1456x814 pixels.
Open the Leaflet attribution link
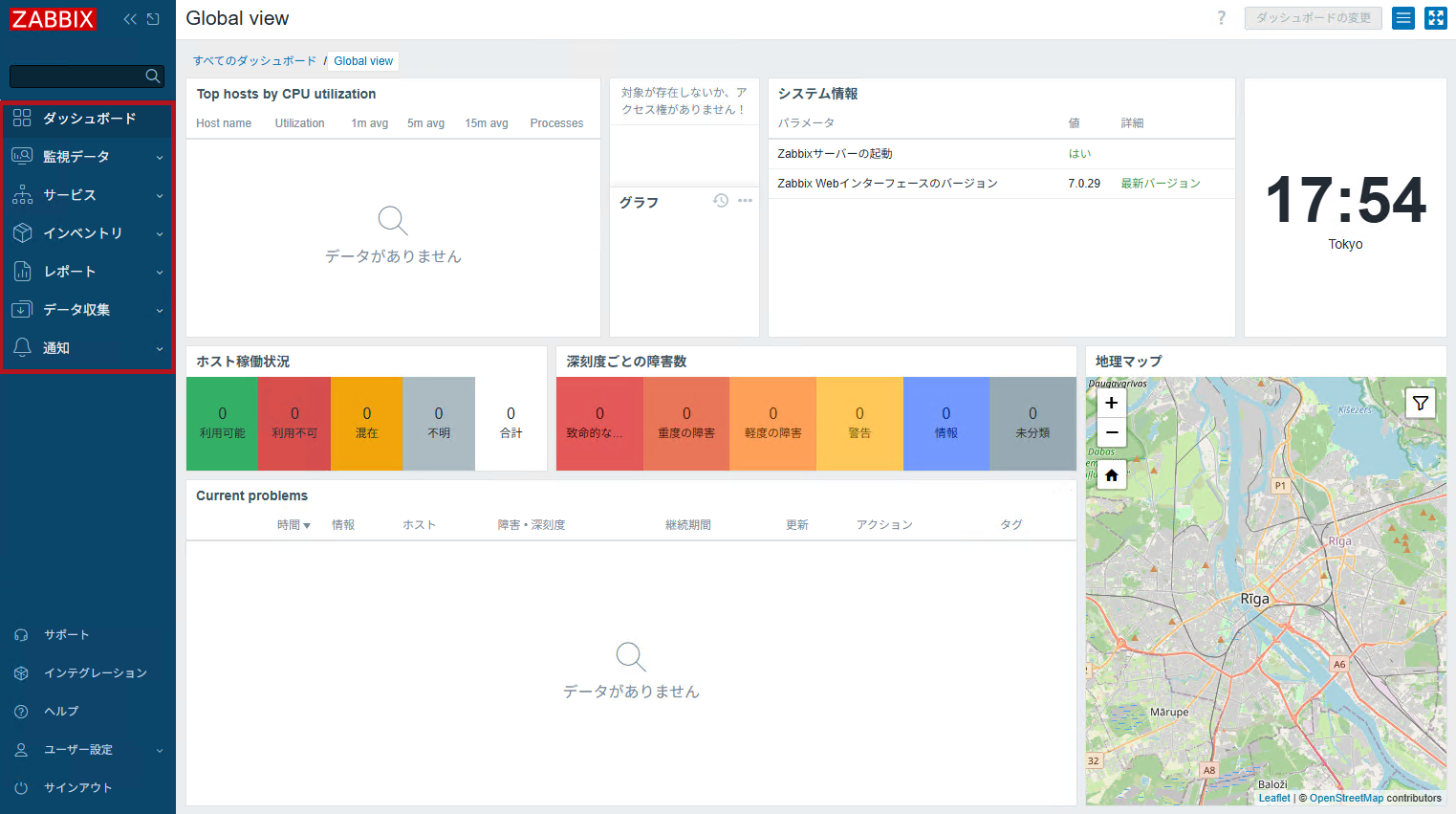coord(1274,798)
